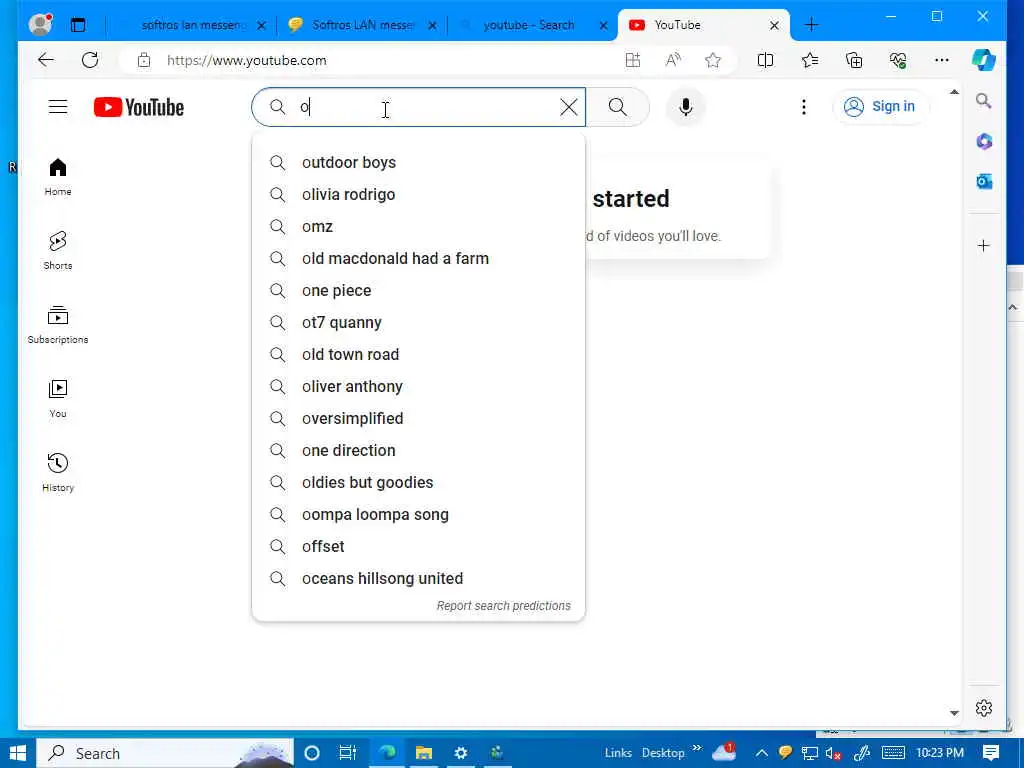Click the taskbar Search box
The image size is (1024, 768).
click(x=165, y=754)
